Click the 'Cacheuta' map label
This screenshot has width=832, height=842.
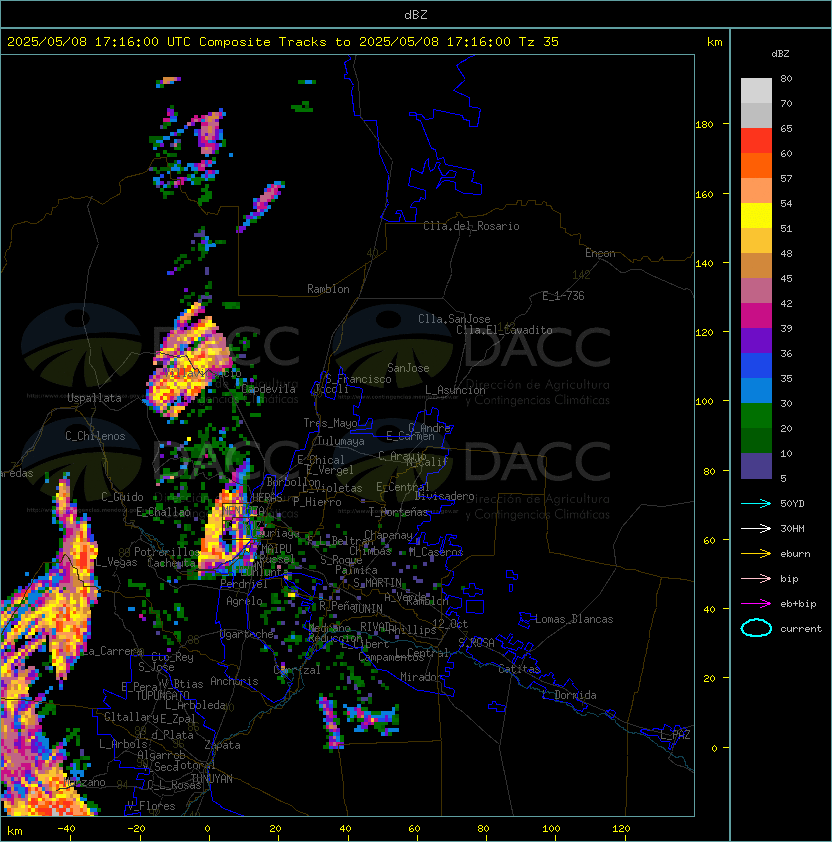point(171,563)
